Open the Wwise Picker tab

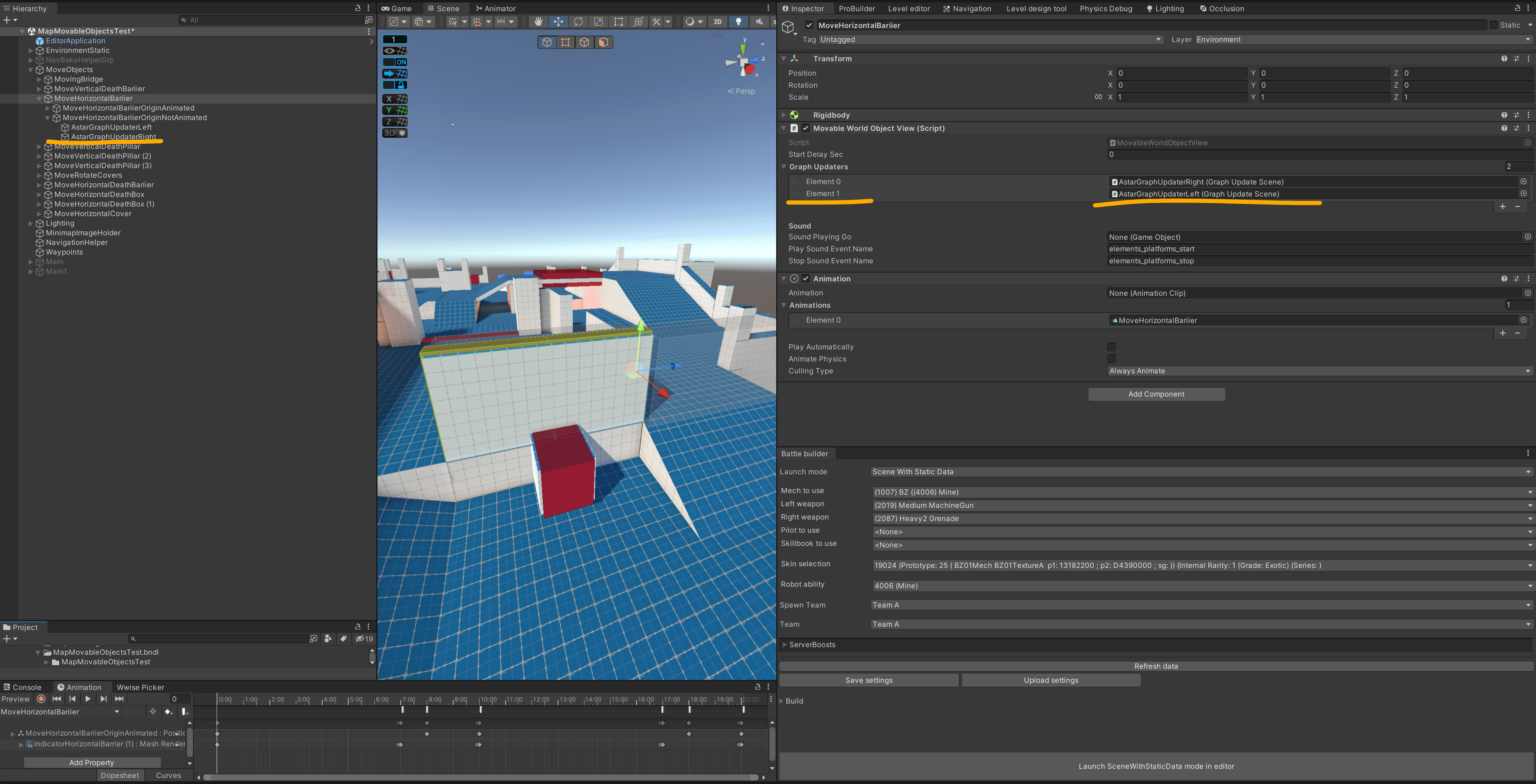click(140, 688)
